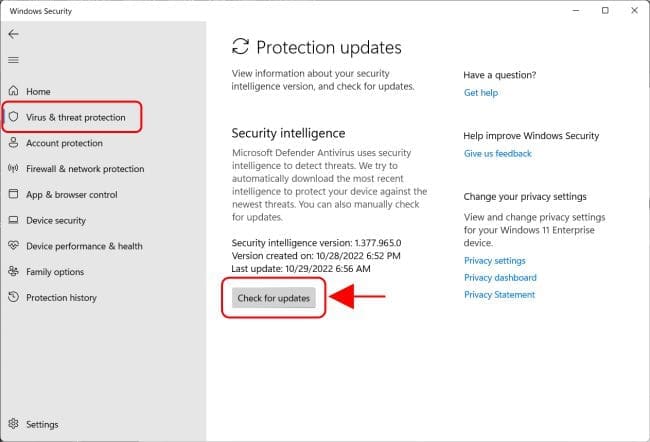650x442 pixels.
Task: Open the Privacy settings link
Action: (x=495, y=261)
